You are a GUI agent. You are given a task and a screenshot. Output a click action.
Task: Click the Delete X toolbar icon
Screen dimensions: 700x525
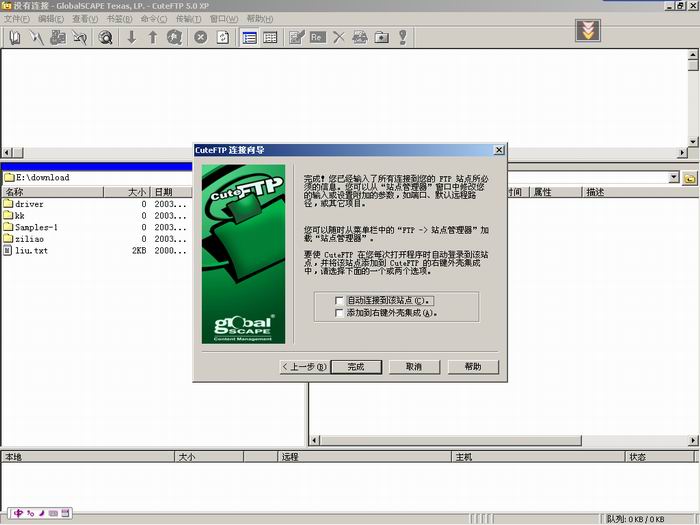(x=339, y=38)
